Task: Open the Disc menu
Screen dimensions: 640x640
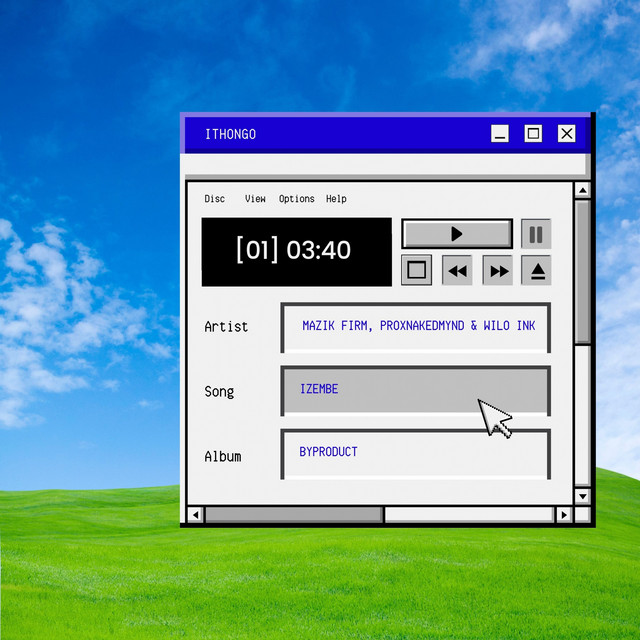Action: coord(214,199)
